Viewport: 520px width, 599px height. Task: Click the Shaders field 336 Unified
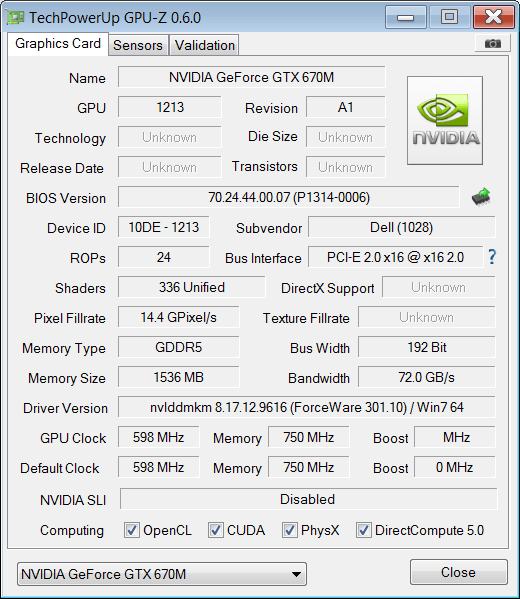tap(191, 287)
